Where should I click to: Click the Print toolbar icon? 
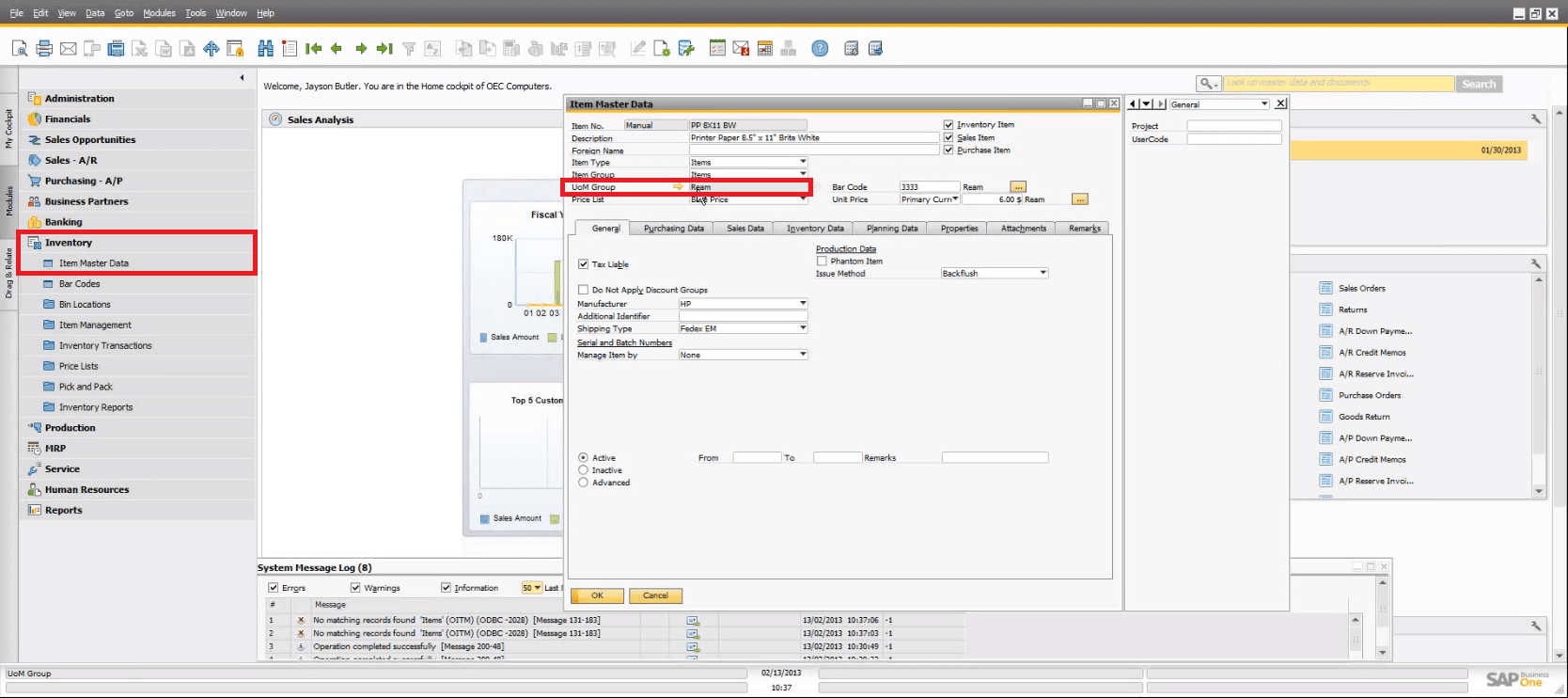pyautogui.click(x=44, y=48)
